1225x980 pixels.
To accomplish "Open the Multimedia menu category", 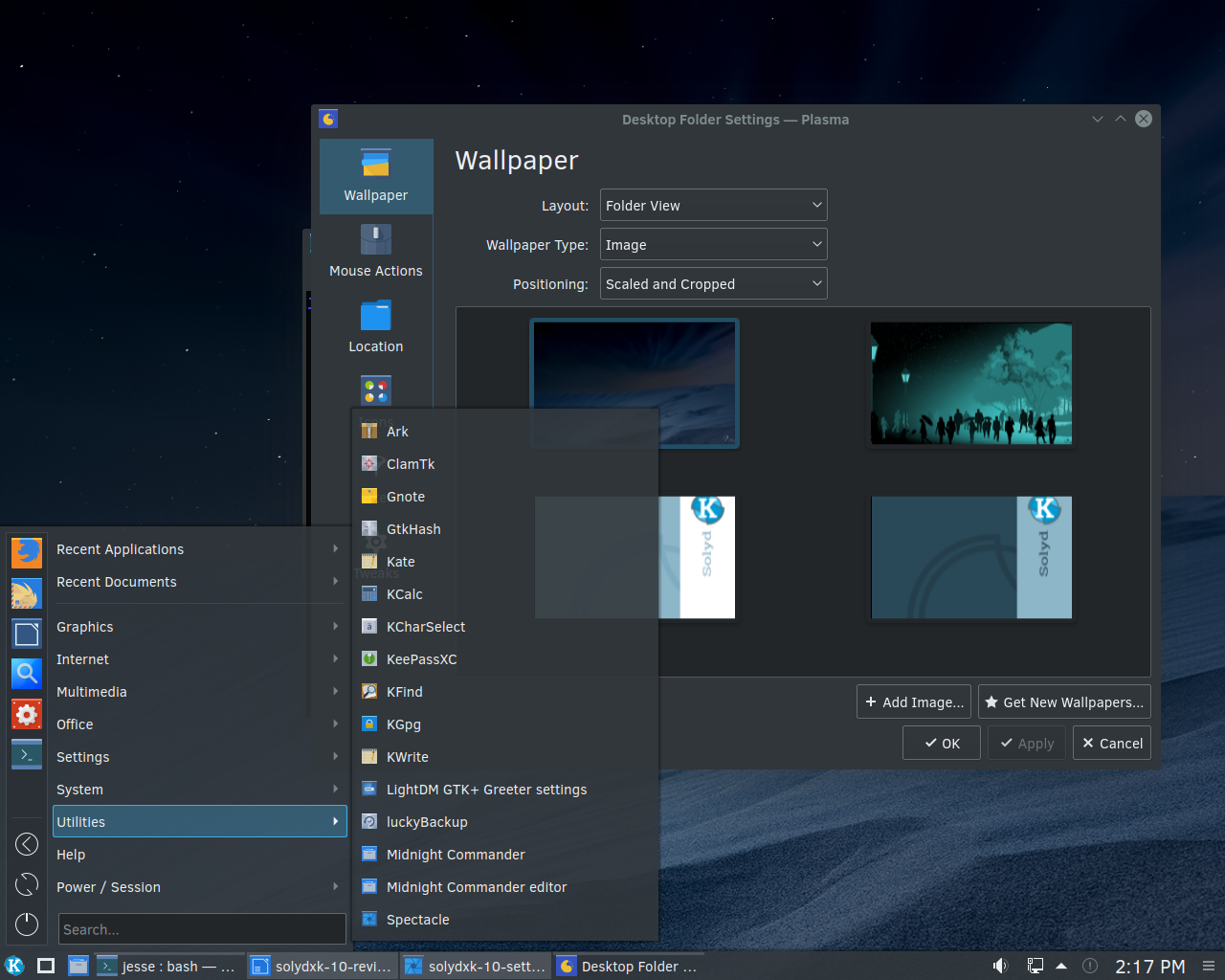I will [x=199, y=692].
